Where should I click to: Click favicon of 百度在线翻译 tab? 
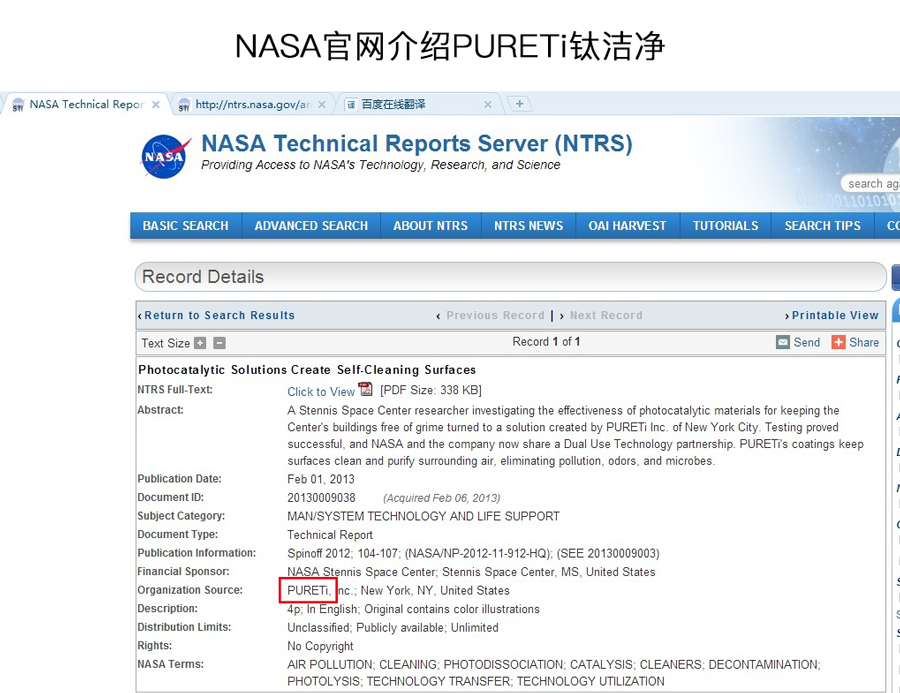[351, 104]
